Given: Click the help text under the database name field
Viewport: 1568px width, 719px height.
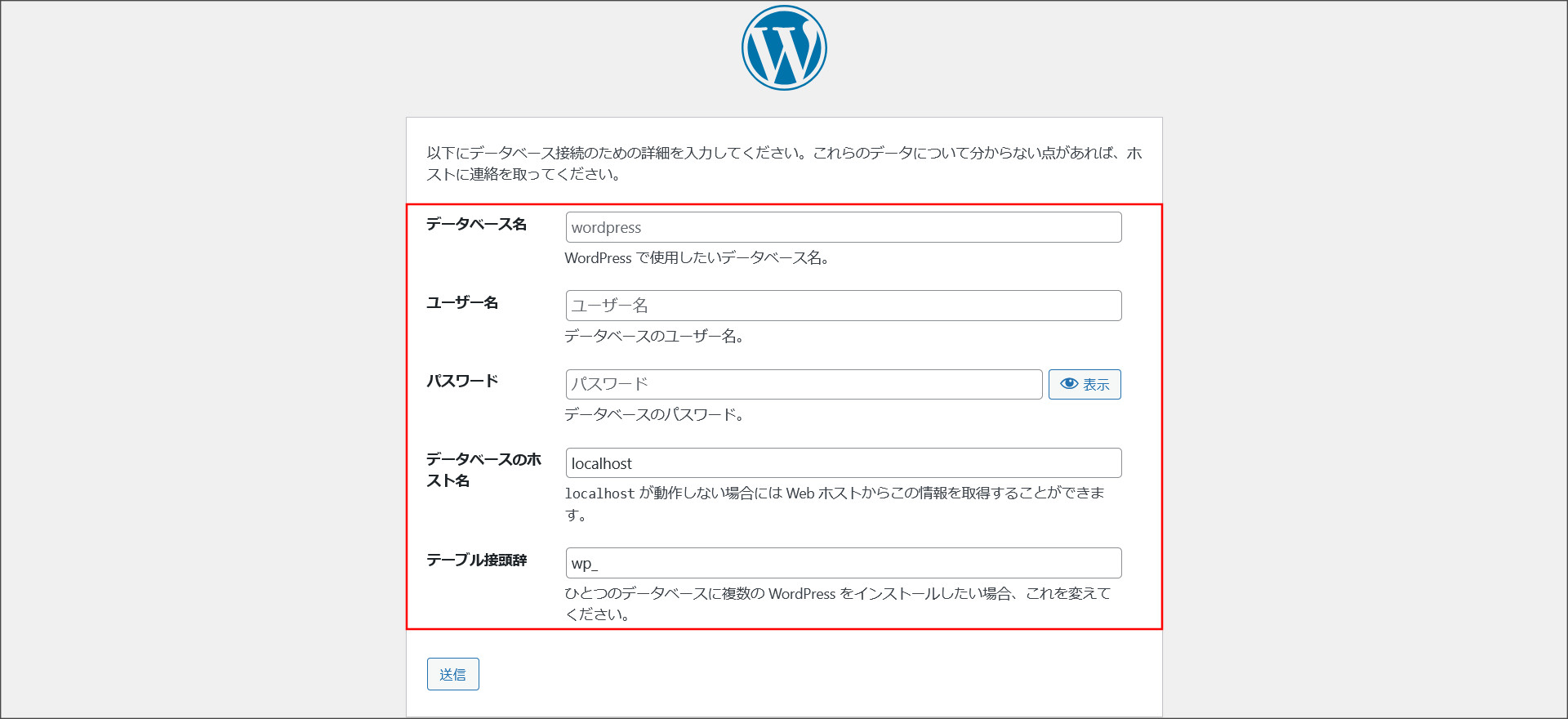Looking at the screenshot, I should [x=697, y=258].
